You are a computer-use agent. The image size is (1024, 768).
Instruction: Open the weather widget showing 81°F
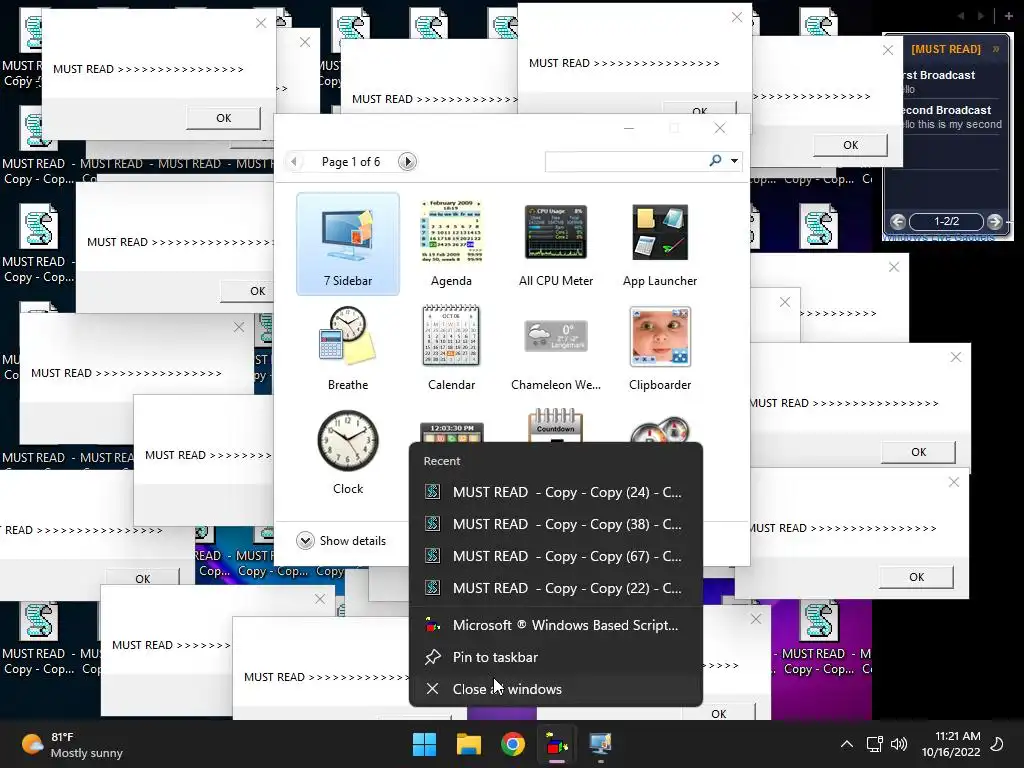point(72,744)
